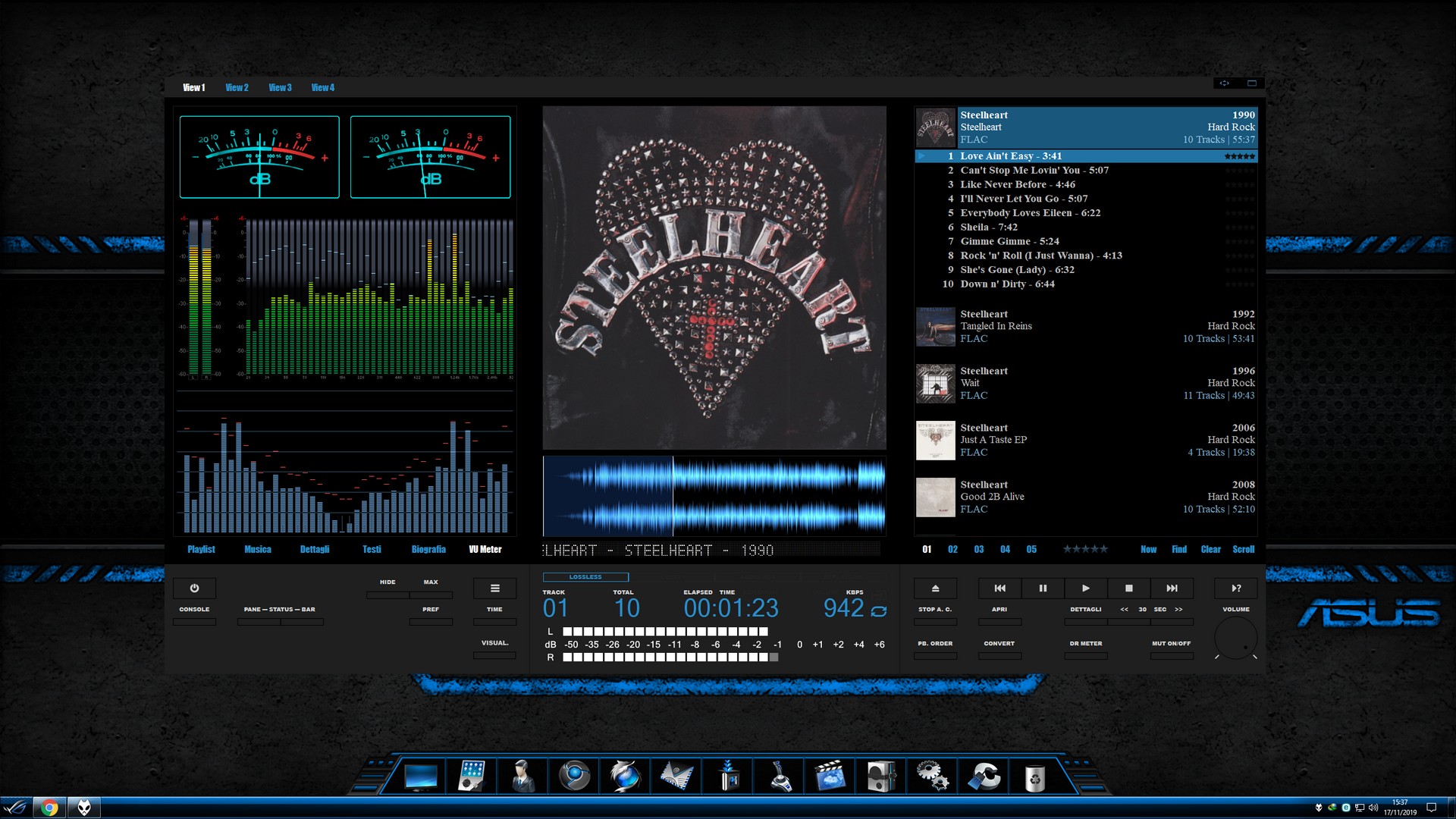
Task: Open the PB. Order selector
Action: 935,655
